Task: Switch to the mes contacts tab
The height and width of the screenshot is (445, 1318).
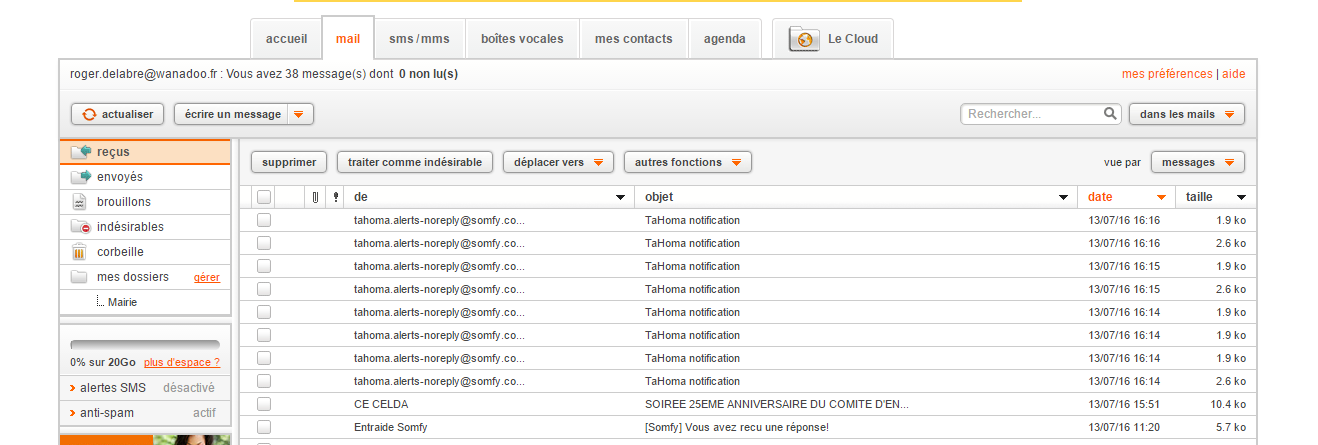Action: [x=634, y=39]
